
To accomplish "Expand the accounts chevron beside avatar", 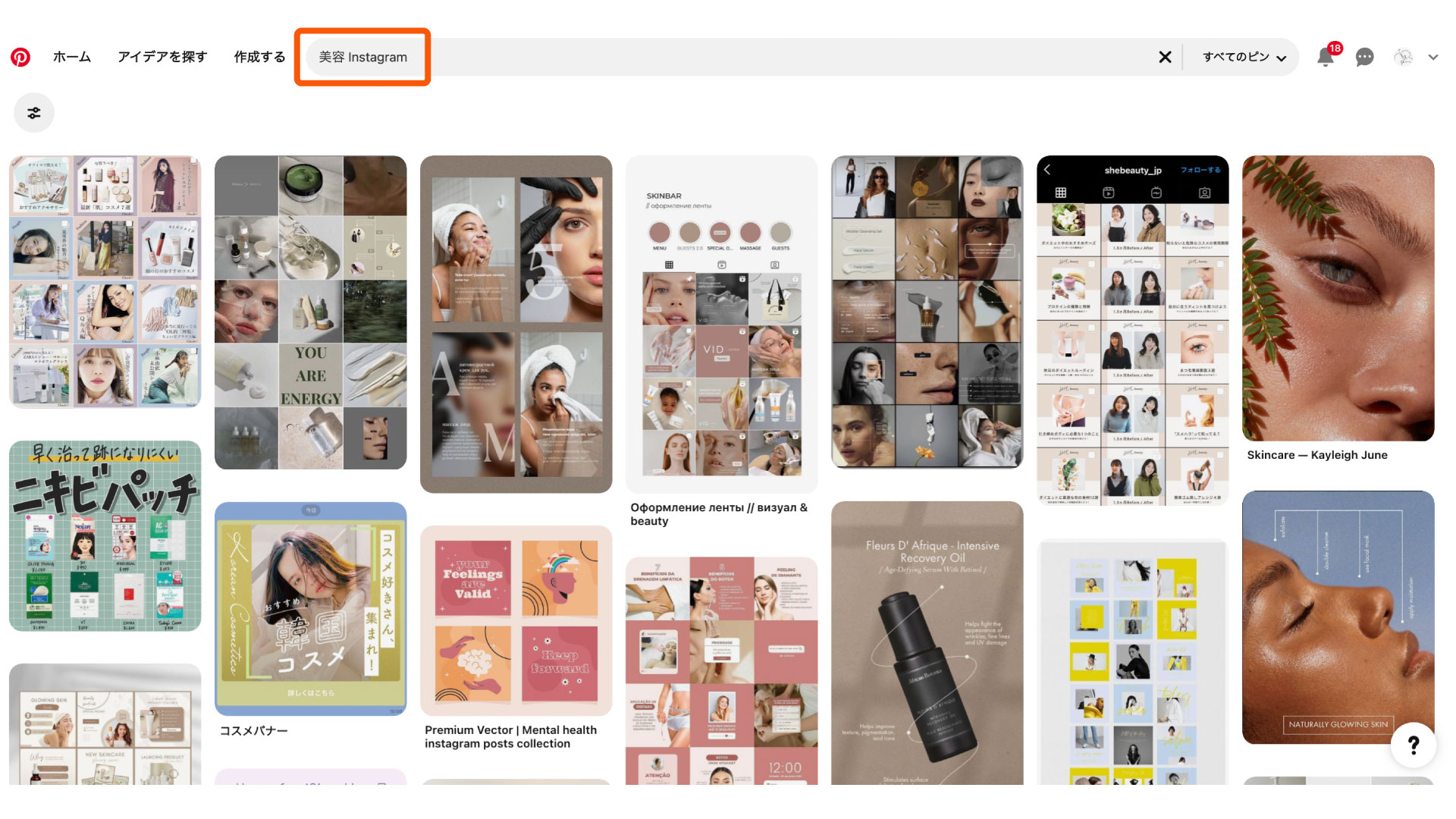I will pyautogui.click(x=1432, y=57).
